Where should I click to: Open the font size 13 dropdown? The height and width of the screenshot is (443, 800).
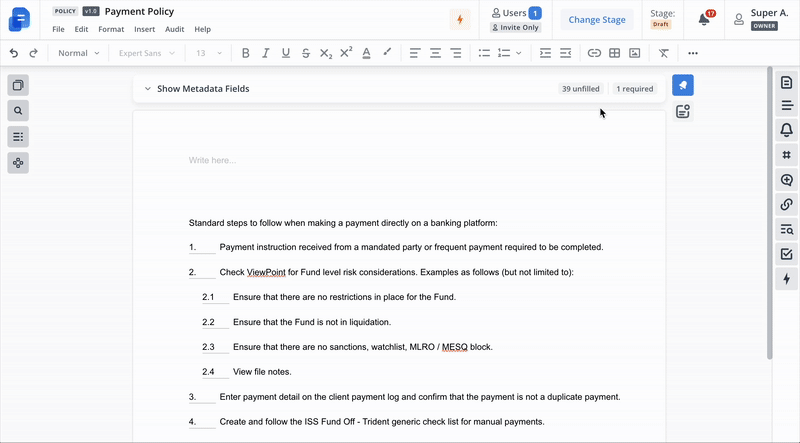click(x=209, y=53)
